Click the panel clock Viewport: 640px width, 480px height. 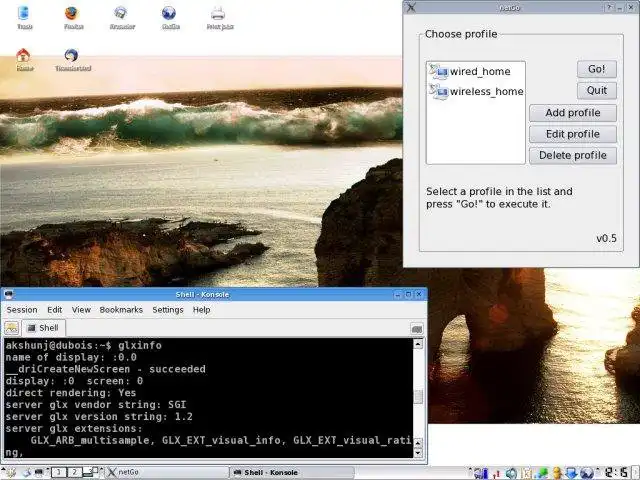pos(617,473)
